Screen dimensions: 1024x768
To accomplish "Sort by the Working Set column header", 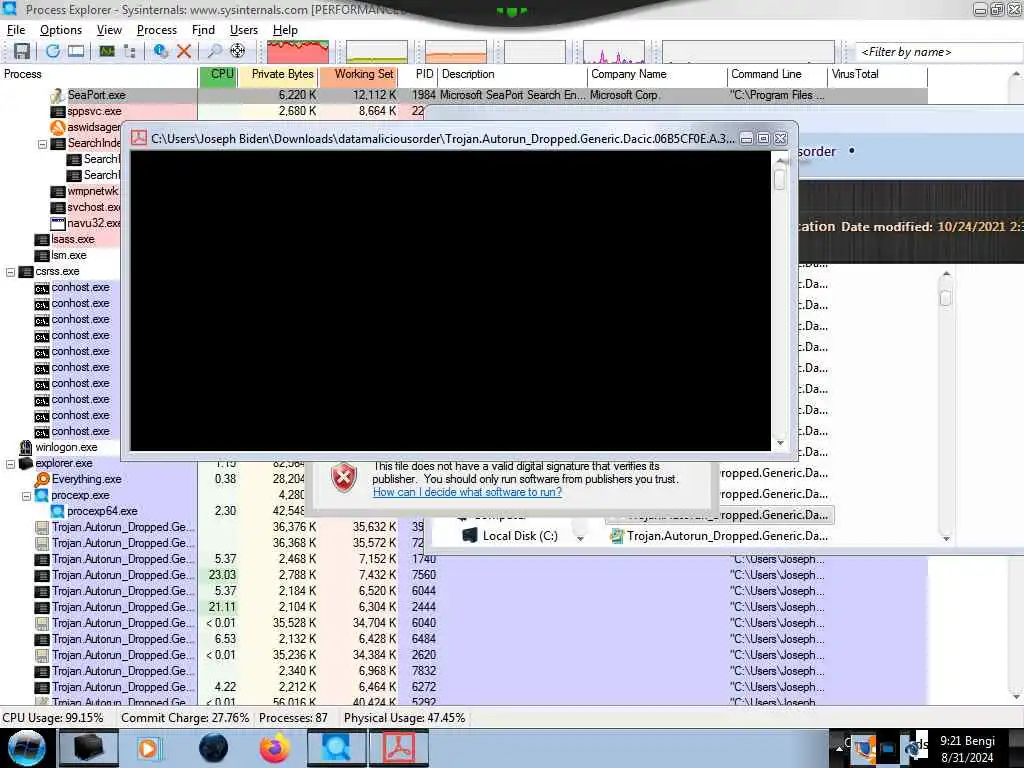I will [359, 74].
